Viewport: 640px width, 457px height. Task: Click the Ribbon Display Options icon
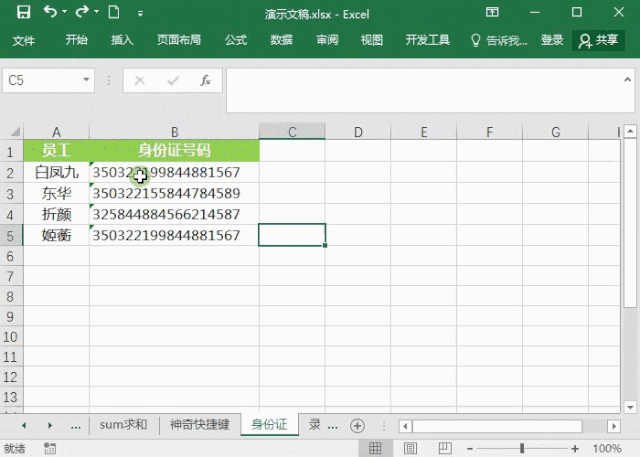(492, 12)
